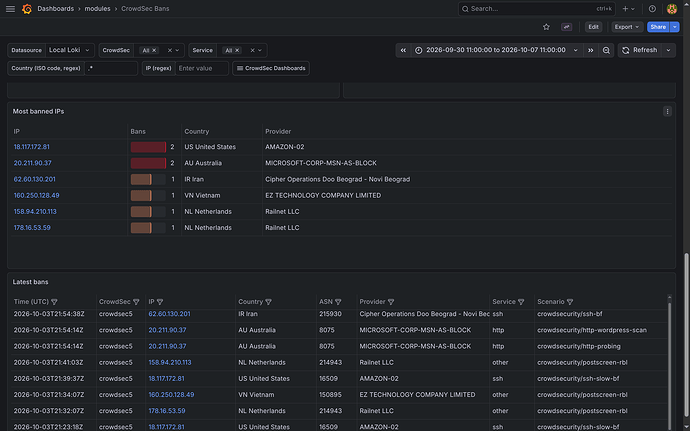
Task: Open IP 160.250.128.49 in Latest bans
Action: point(171,395)
